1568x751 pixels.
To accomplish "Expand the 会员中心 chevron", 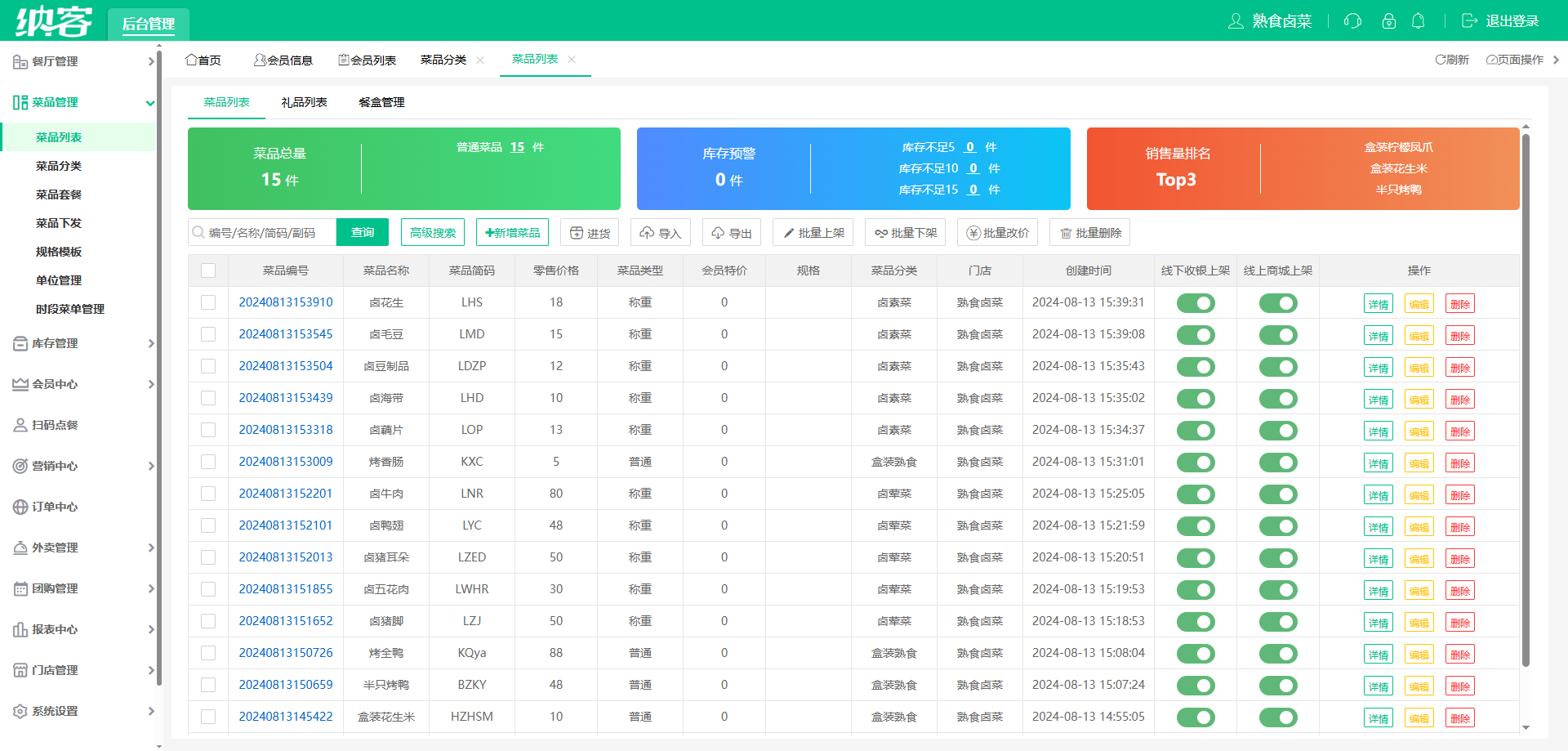I will tap(150, 384).
